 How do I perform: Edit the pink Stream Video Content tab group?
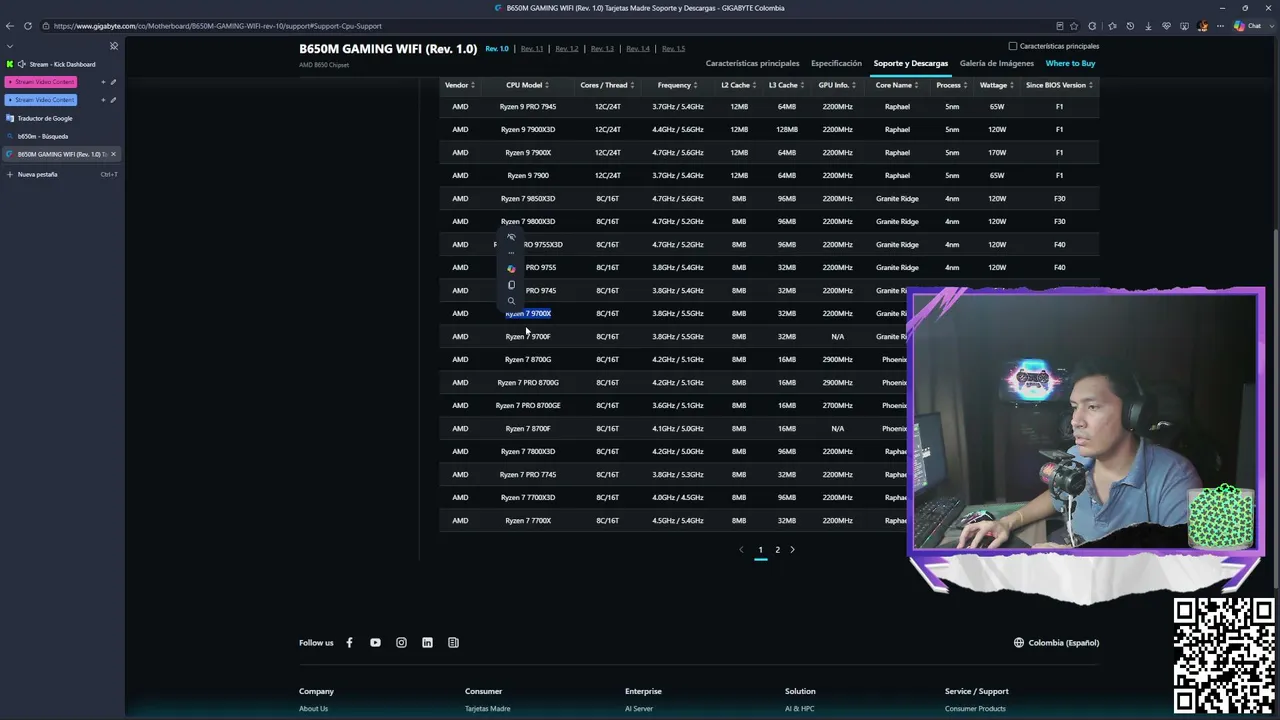[113, 82]
